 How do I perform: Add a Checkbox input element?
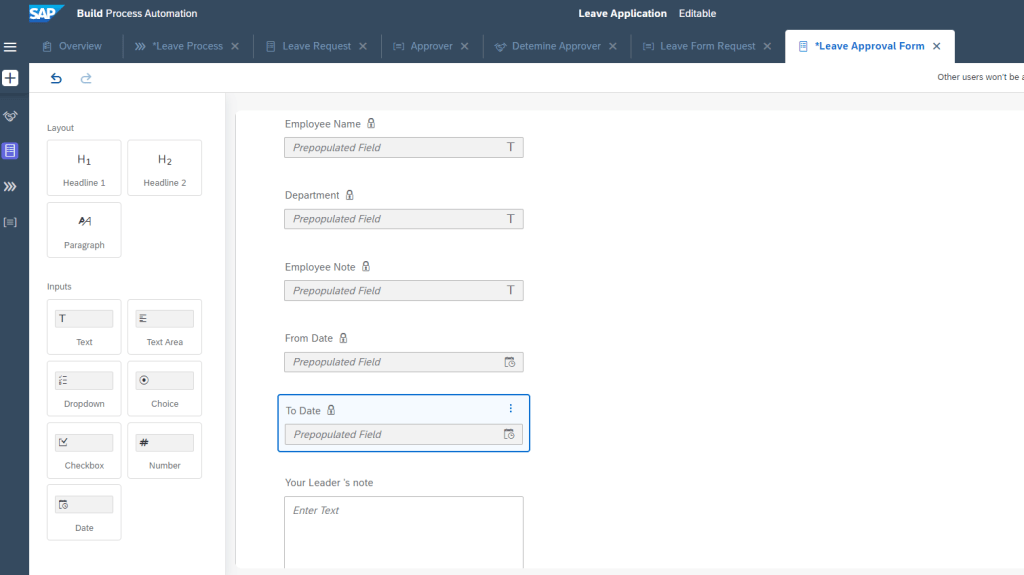point(84,450)
